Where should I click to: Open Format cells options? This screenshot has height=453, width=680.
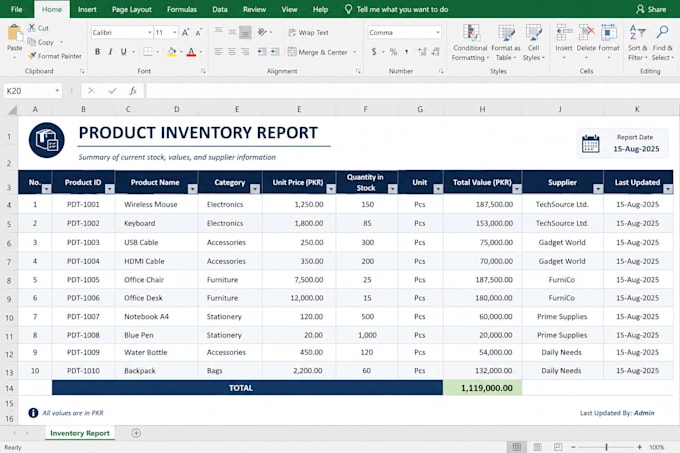[609, 42]
